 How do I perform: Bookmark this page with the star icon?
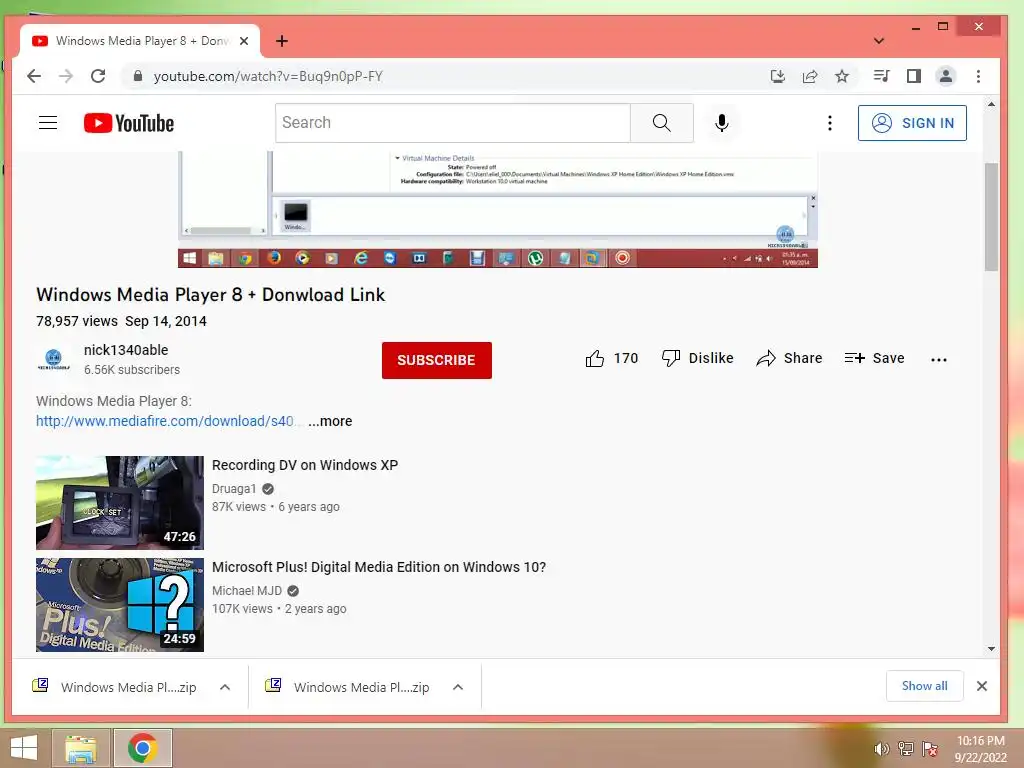[842, 76]
